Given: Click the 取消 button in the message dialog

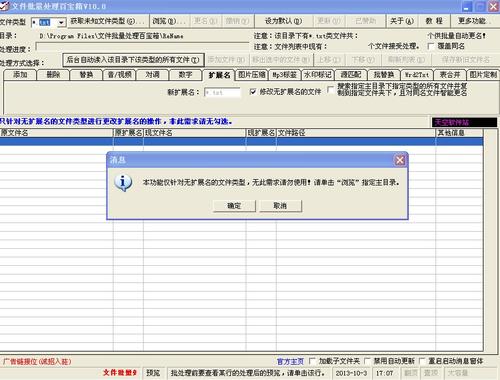Looking at the screenshot, I should point(280,206).
